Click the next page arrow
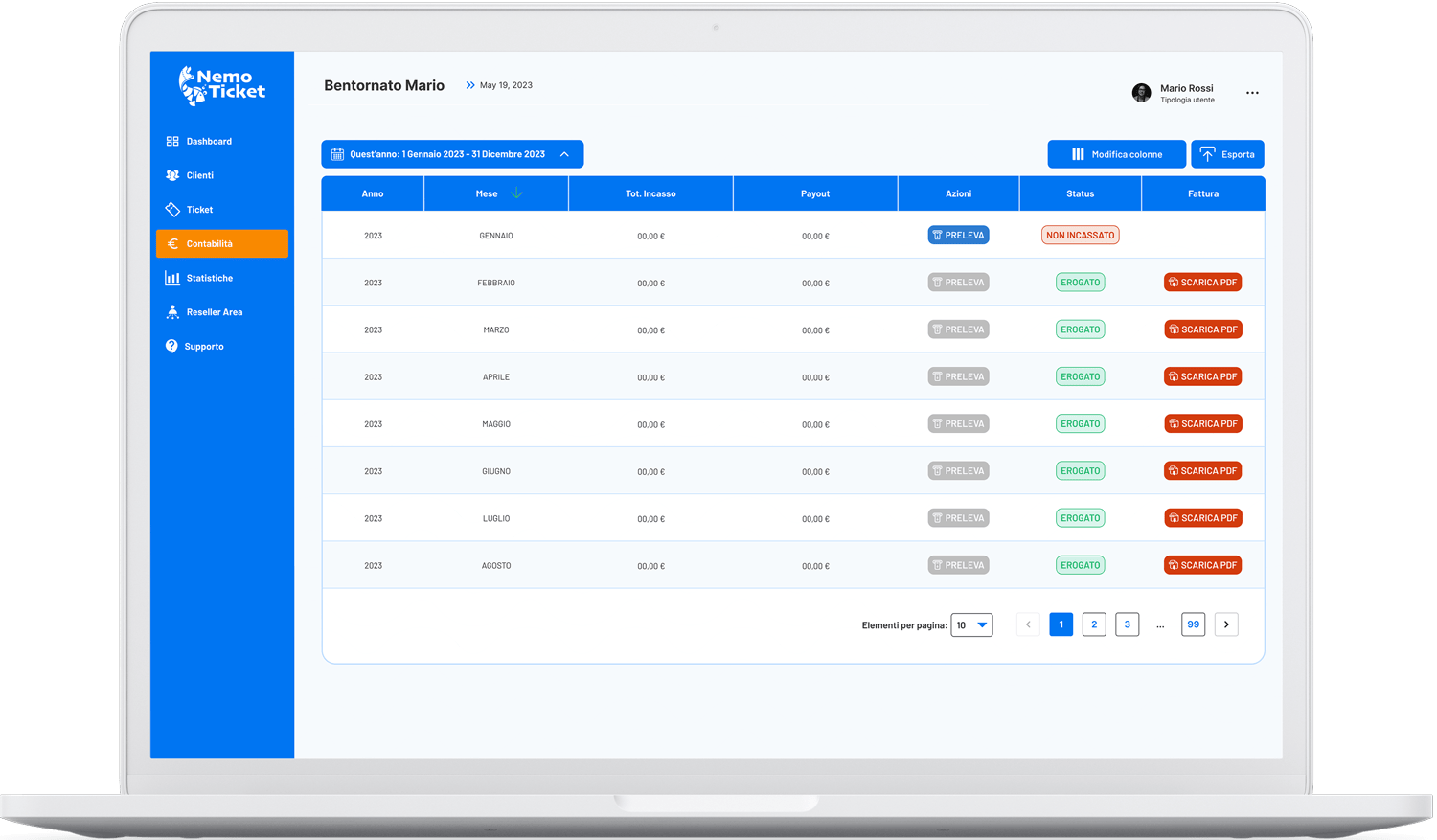The image size is (1437, 840). pos(1226,624)
